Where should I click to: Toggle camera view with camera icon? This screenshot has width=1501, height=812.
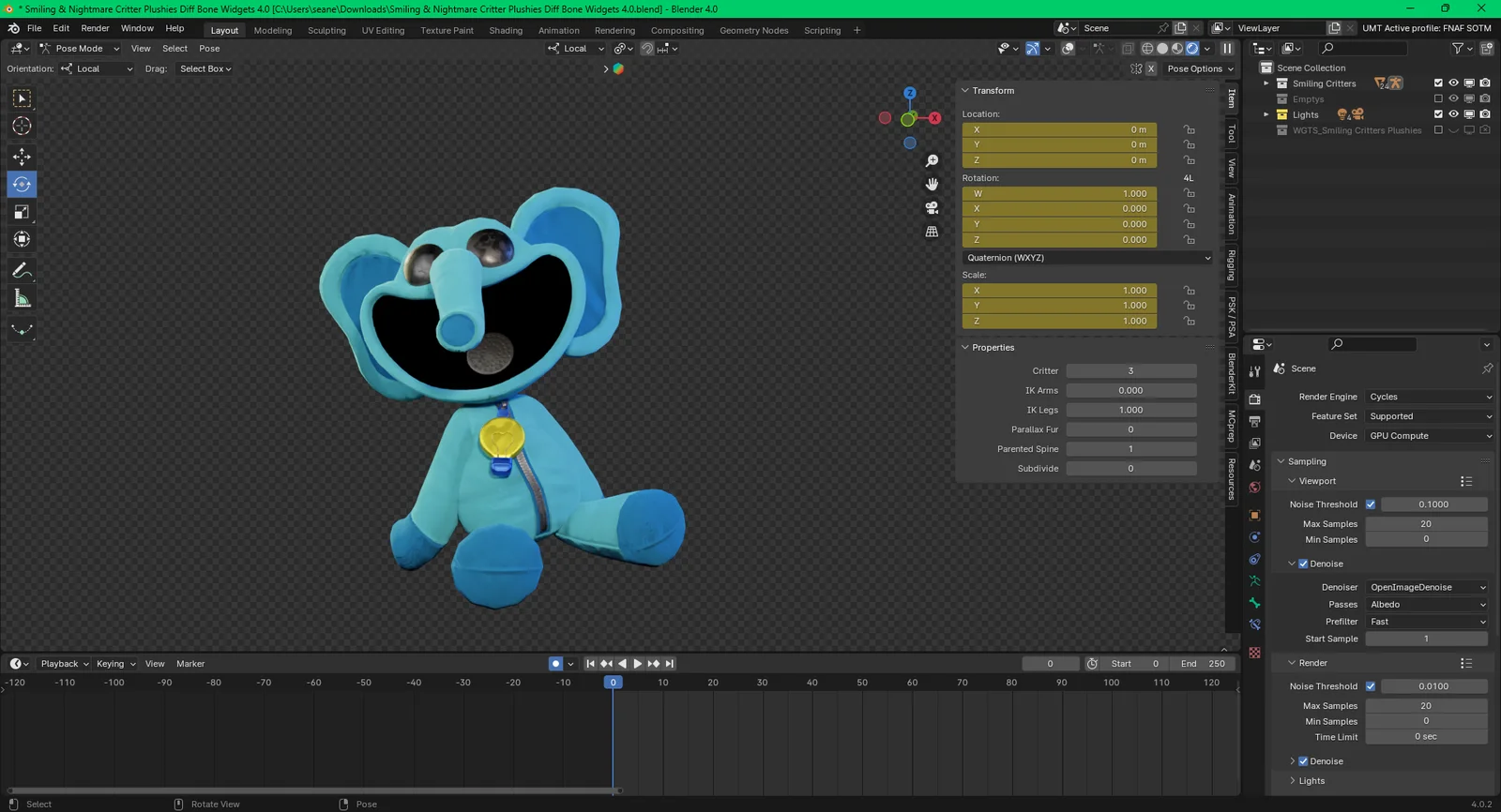click(932, 207)
